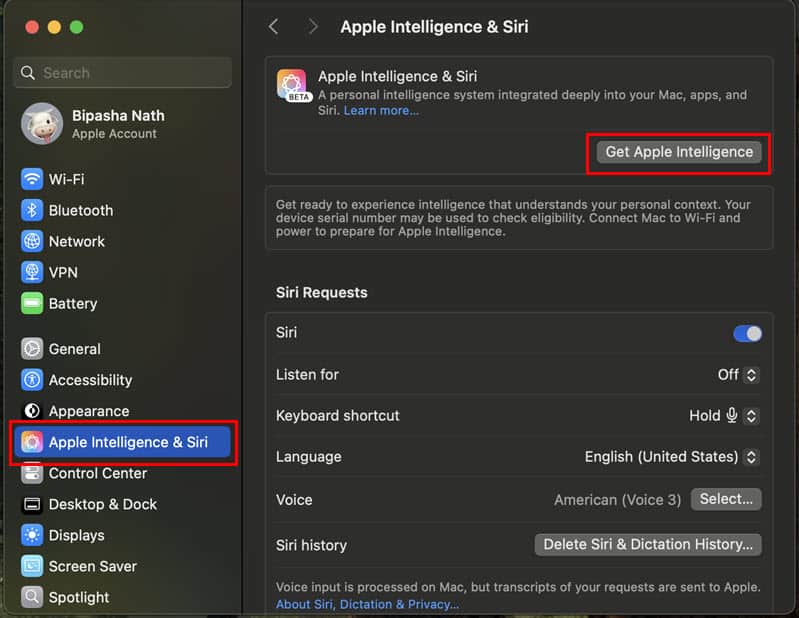Toggle the Siri switch off
799x618 pixels.
pos(747,333)
